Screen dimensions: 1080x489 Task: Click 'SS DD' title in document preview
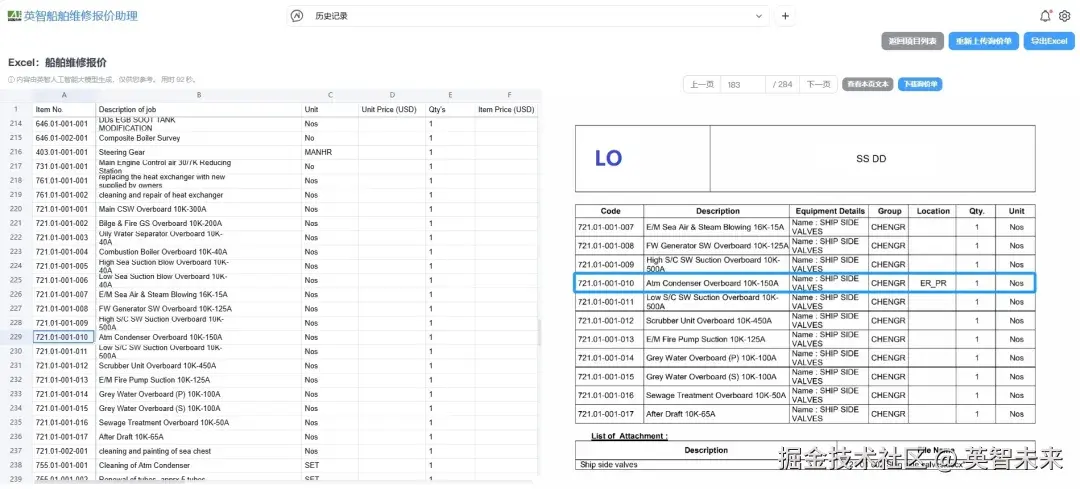[x=871, y=159]
